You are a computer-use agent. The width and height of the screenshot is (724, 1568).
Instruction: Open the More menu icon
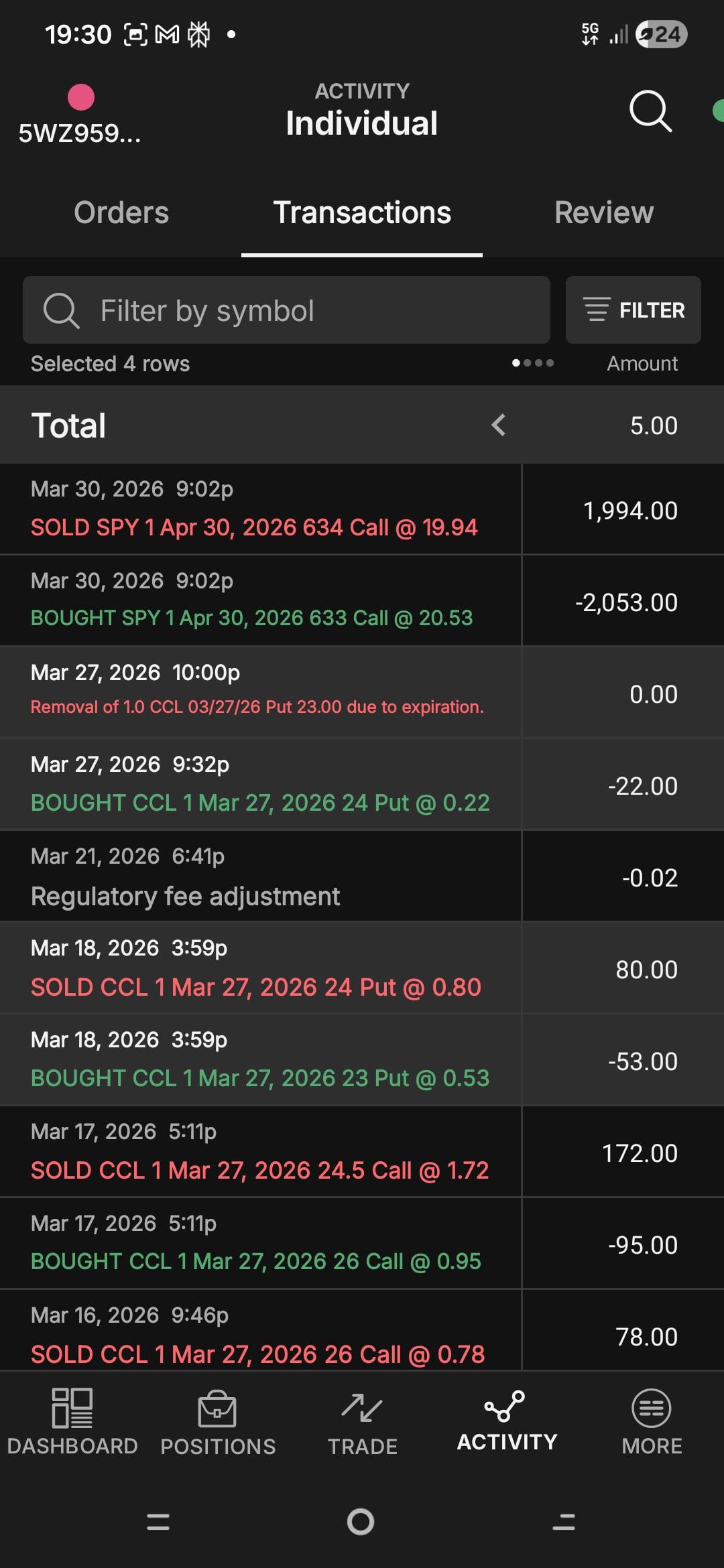point(651,1407)
